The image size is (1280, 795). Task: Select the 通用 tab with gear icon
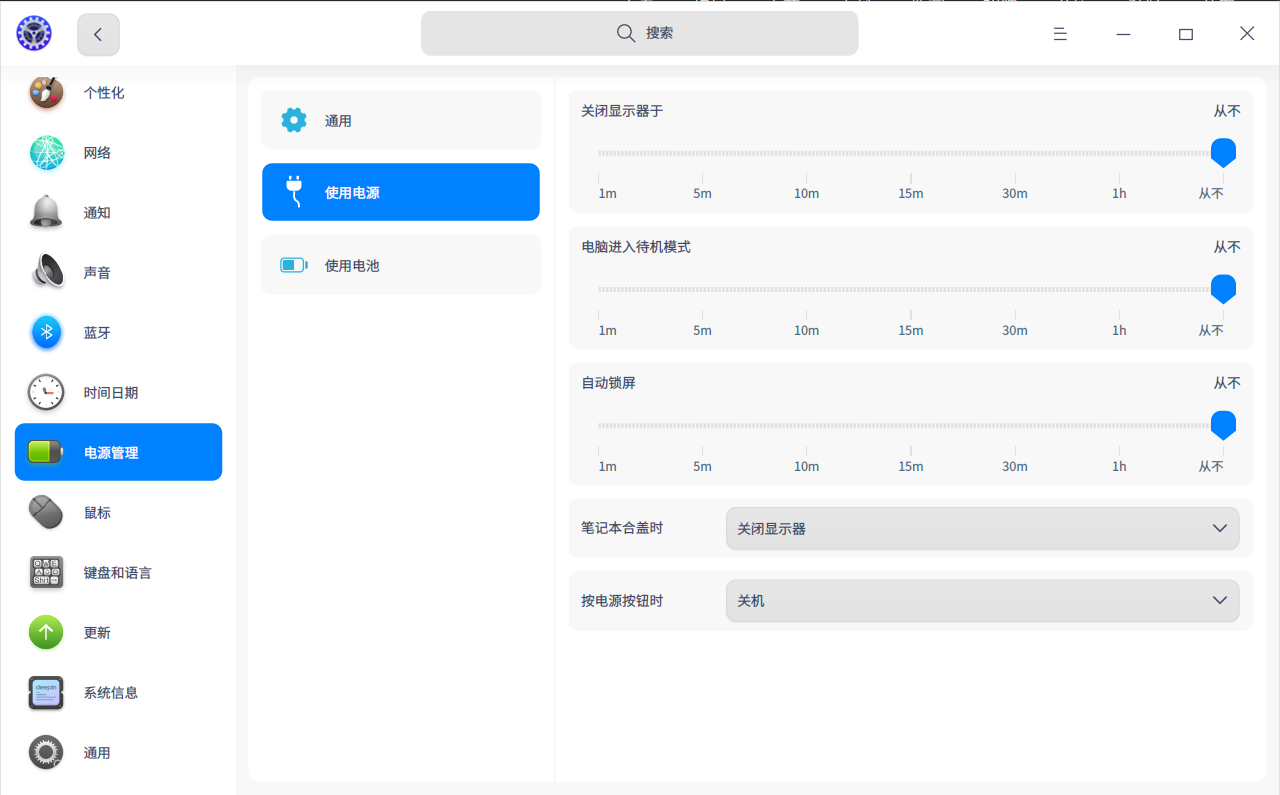(x=401, y=120)
